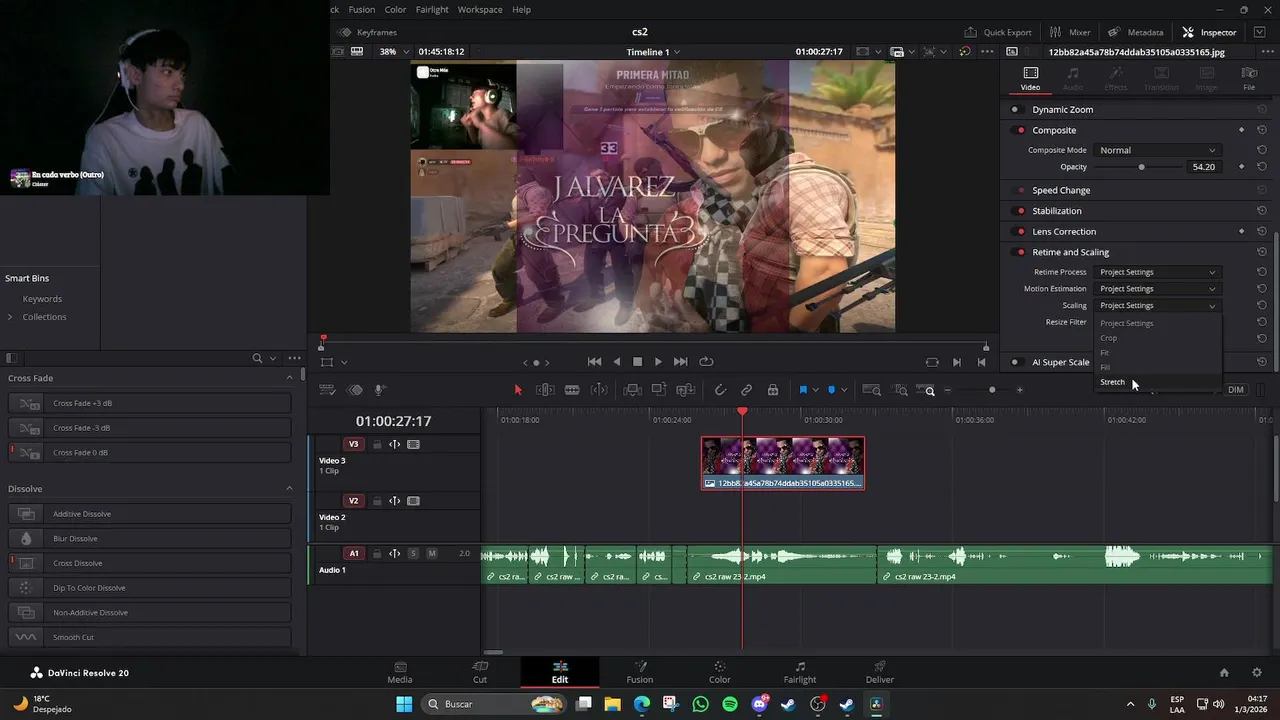The image size is (1280, 720).
Task: Switch to the Color page
Action: point(720,672)
